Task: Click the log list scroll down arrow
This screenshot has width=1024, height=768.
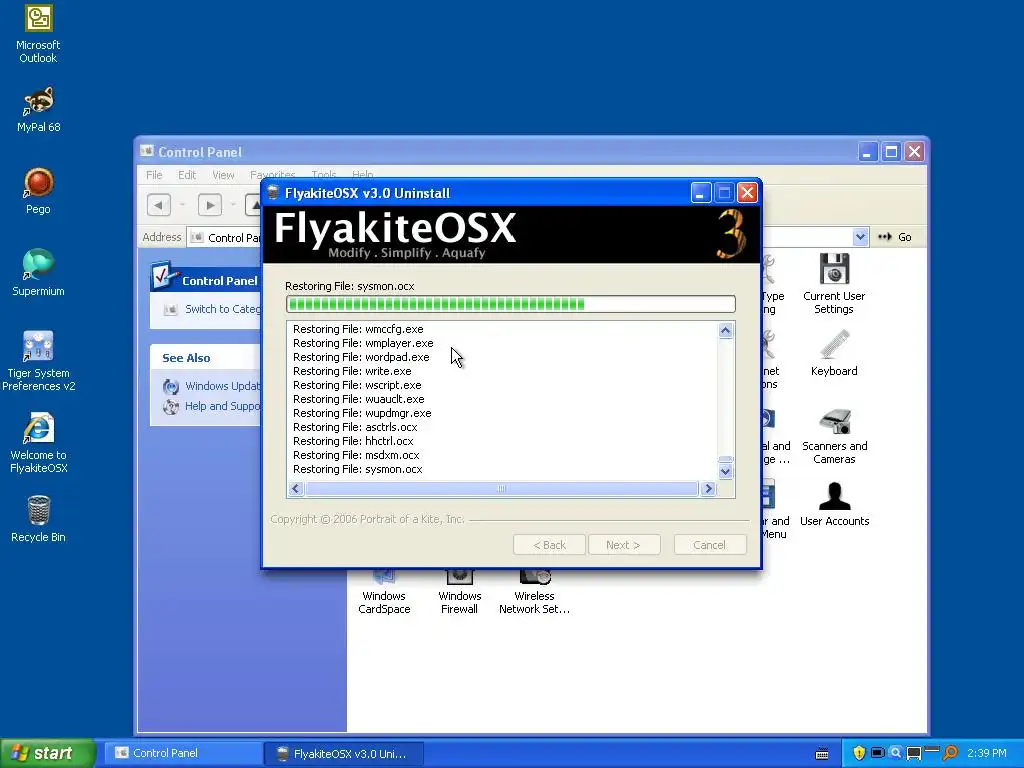Action: click(x=725, y=472)
